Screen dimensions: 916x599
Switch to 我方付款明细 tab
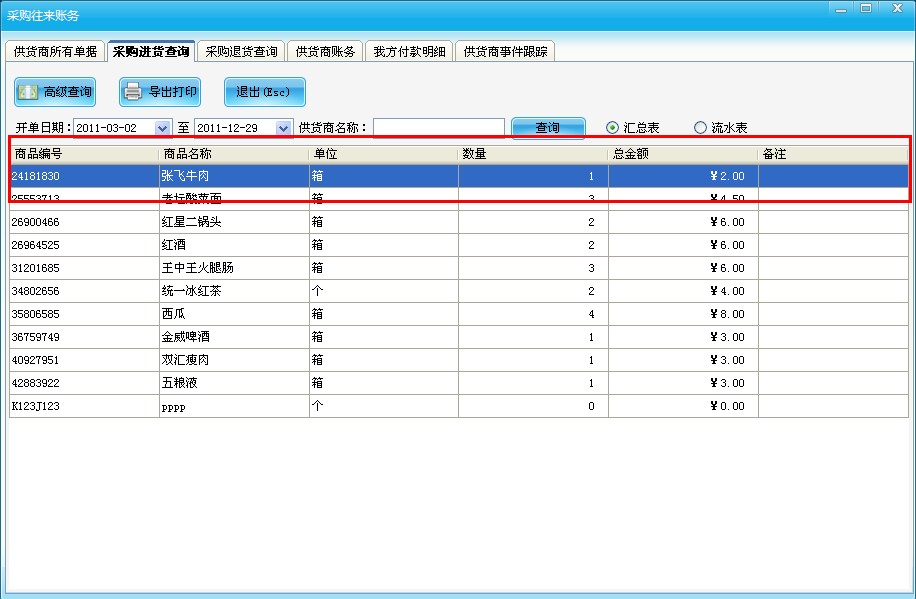[x=410, y=51]
